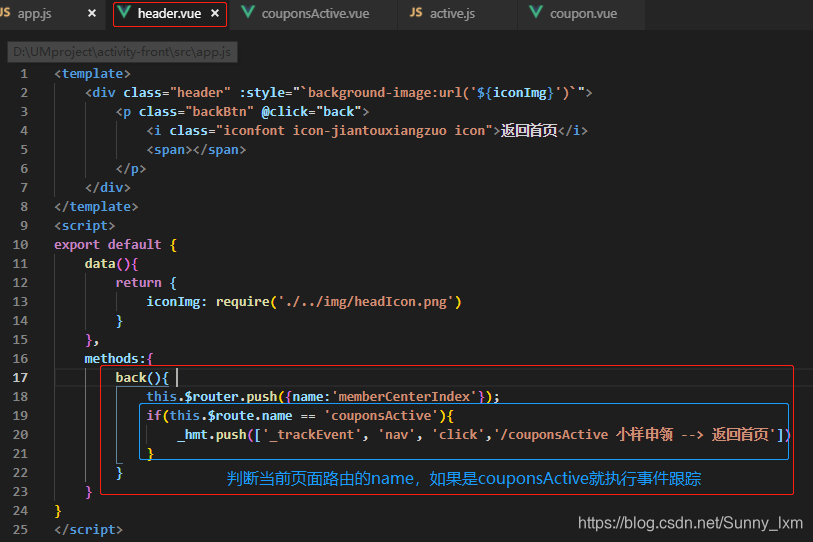Image resolution: width=813 pixels, height=542 pixels.
Task: Click the back() method definition
Action: point(142,378)
